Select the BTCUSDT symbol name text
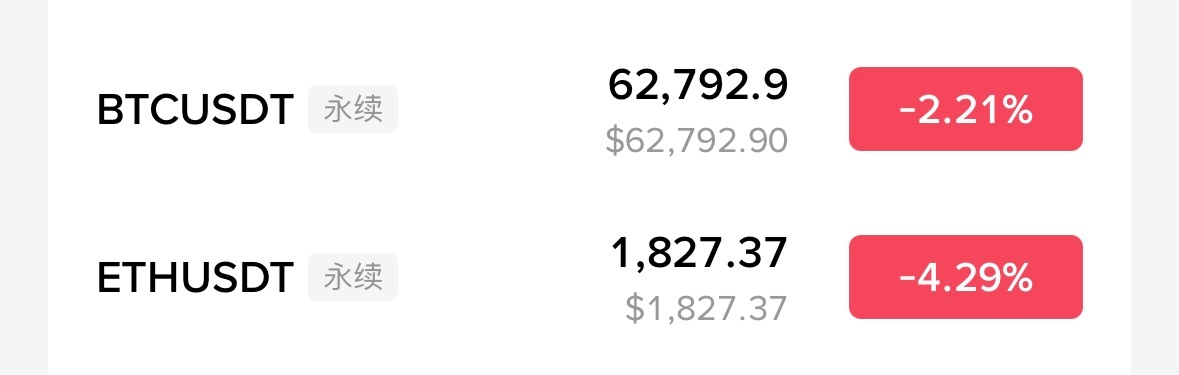The height and width of the screenshot is (375, 1179). (195, 110)
